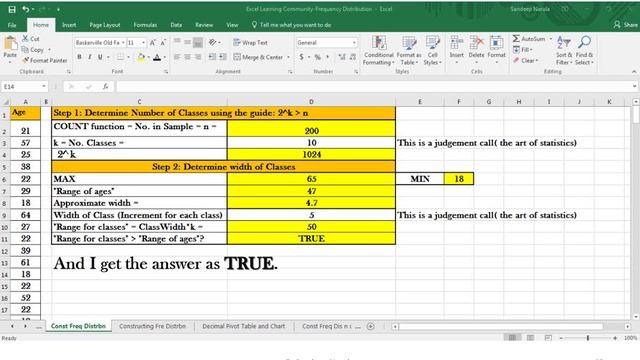640x360 pixels.
Task: Open the Formulas ribbon tab
Action: 145,25
